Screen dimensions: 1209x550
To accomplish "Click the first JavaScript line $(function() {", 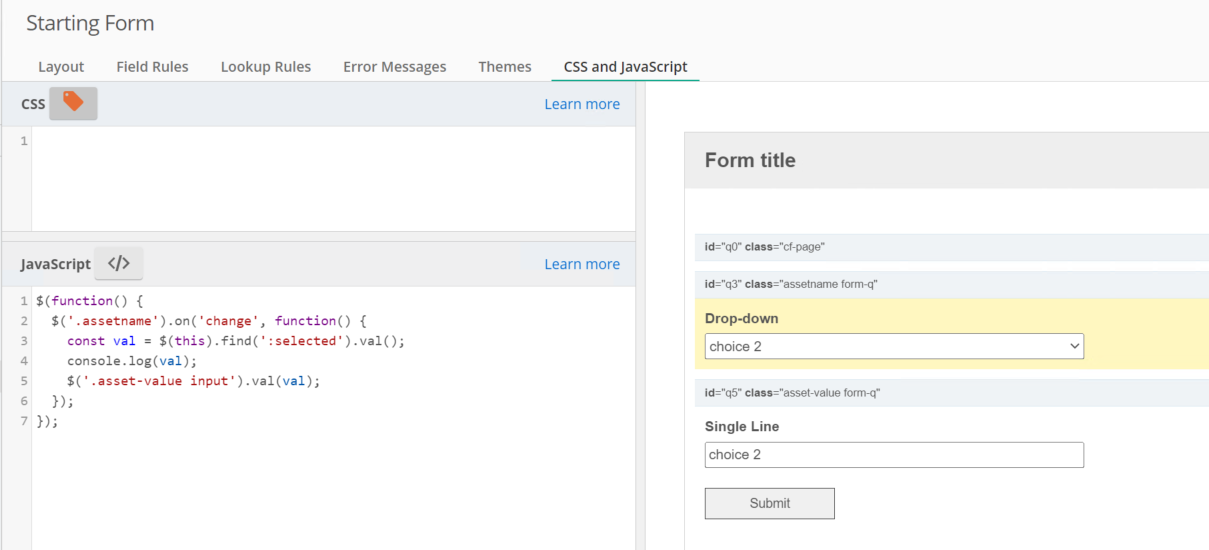I will pyautogui.click(x=90, y=301).
